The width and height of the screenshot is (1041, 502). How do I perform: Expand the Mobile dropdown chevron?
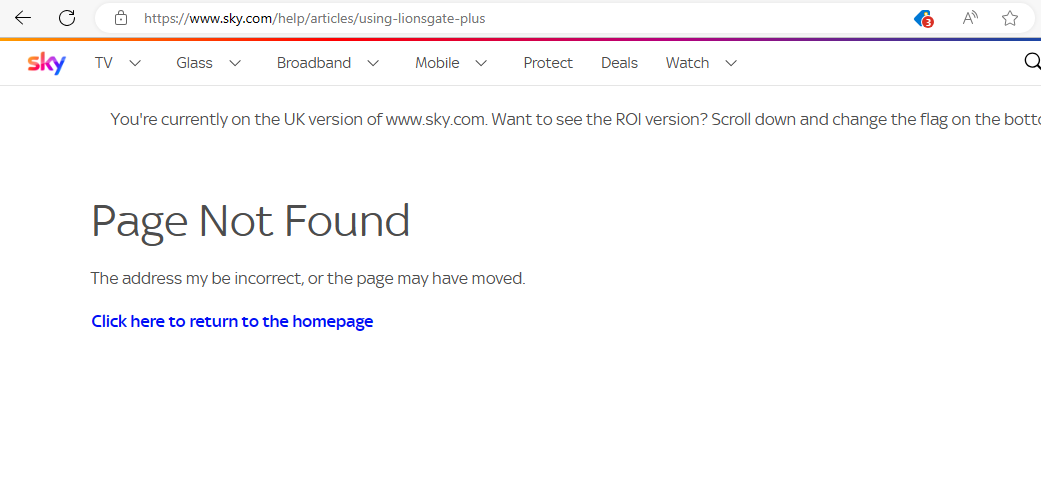(x=481, y=63)
